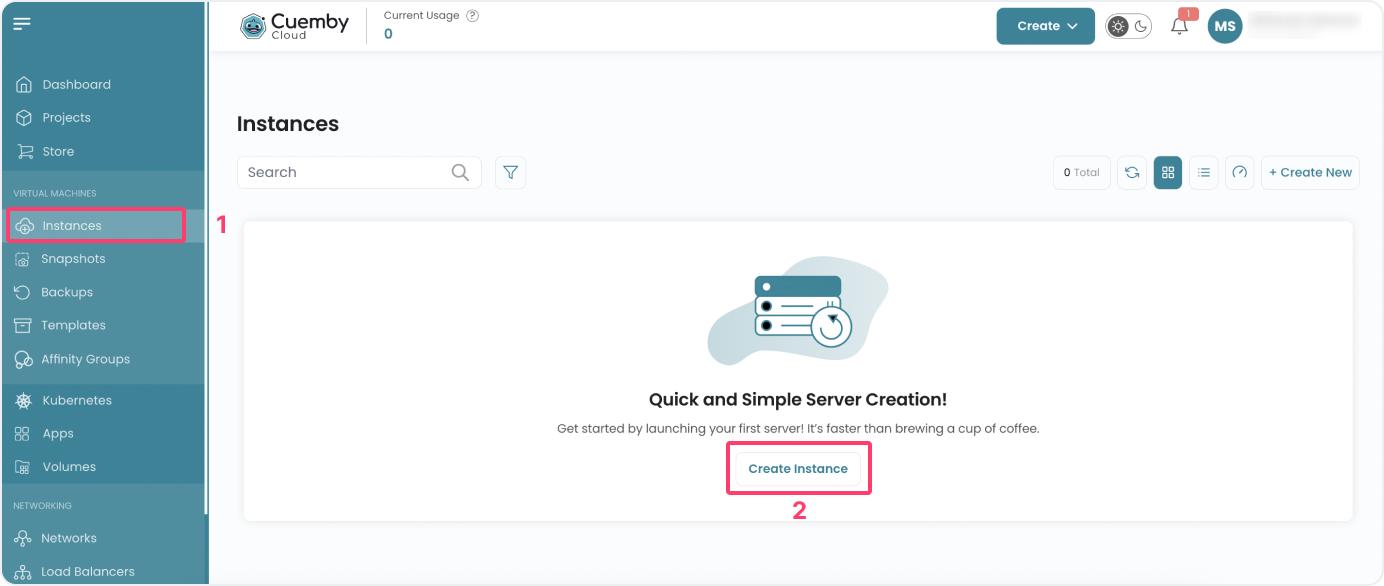Image resolution: width=1384 pixels, height=586 pixels.
Task: Click the + Create New button
Action: pos(1310,172)
